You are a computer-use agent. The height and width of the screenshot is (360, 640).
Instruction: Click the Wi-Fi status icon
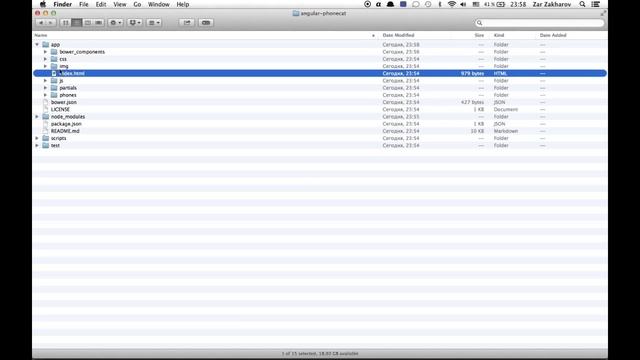pyautogui.click(x=451, y=4)
